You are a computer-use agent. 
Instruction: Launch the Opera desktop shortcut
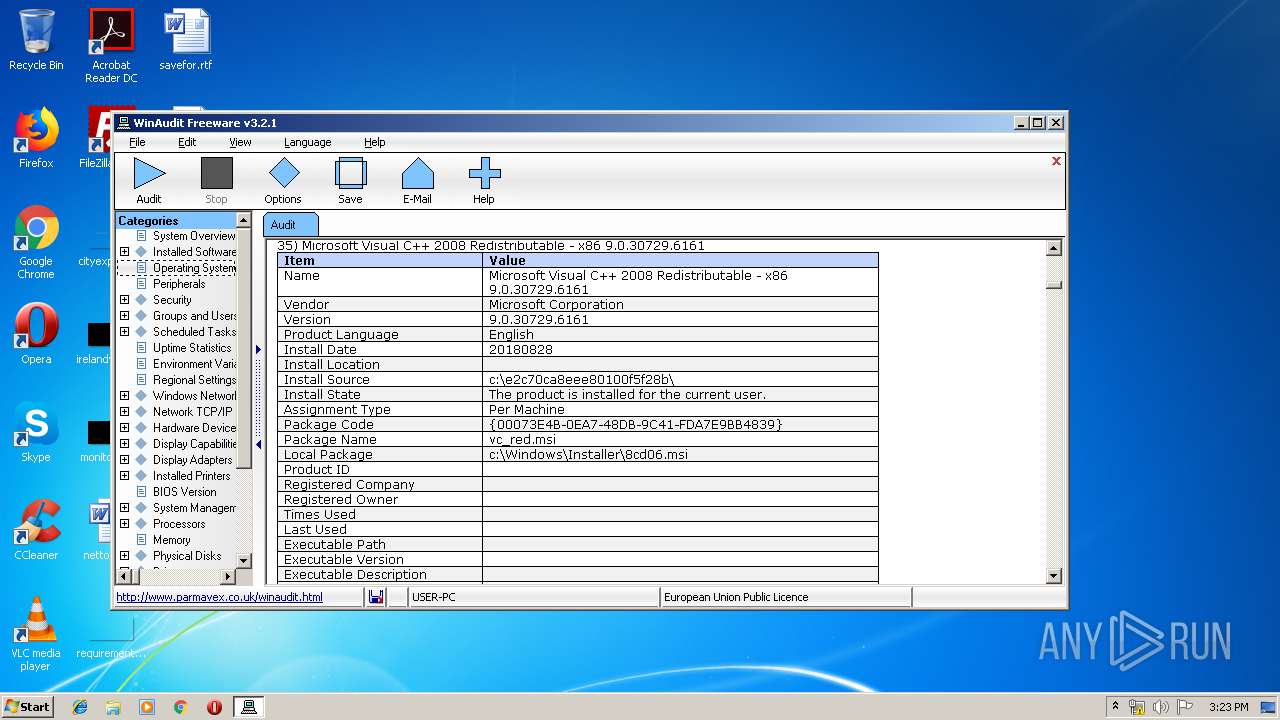[x=36, y=334]
